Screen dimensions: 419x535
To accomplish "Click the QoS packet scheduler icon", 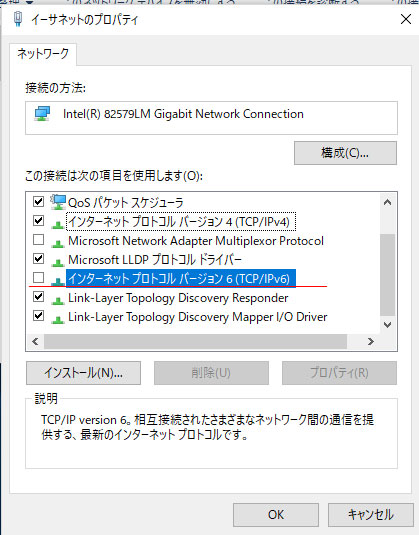I will coord(58,202).
